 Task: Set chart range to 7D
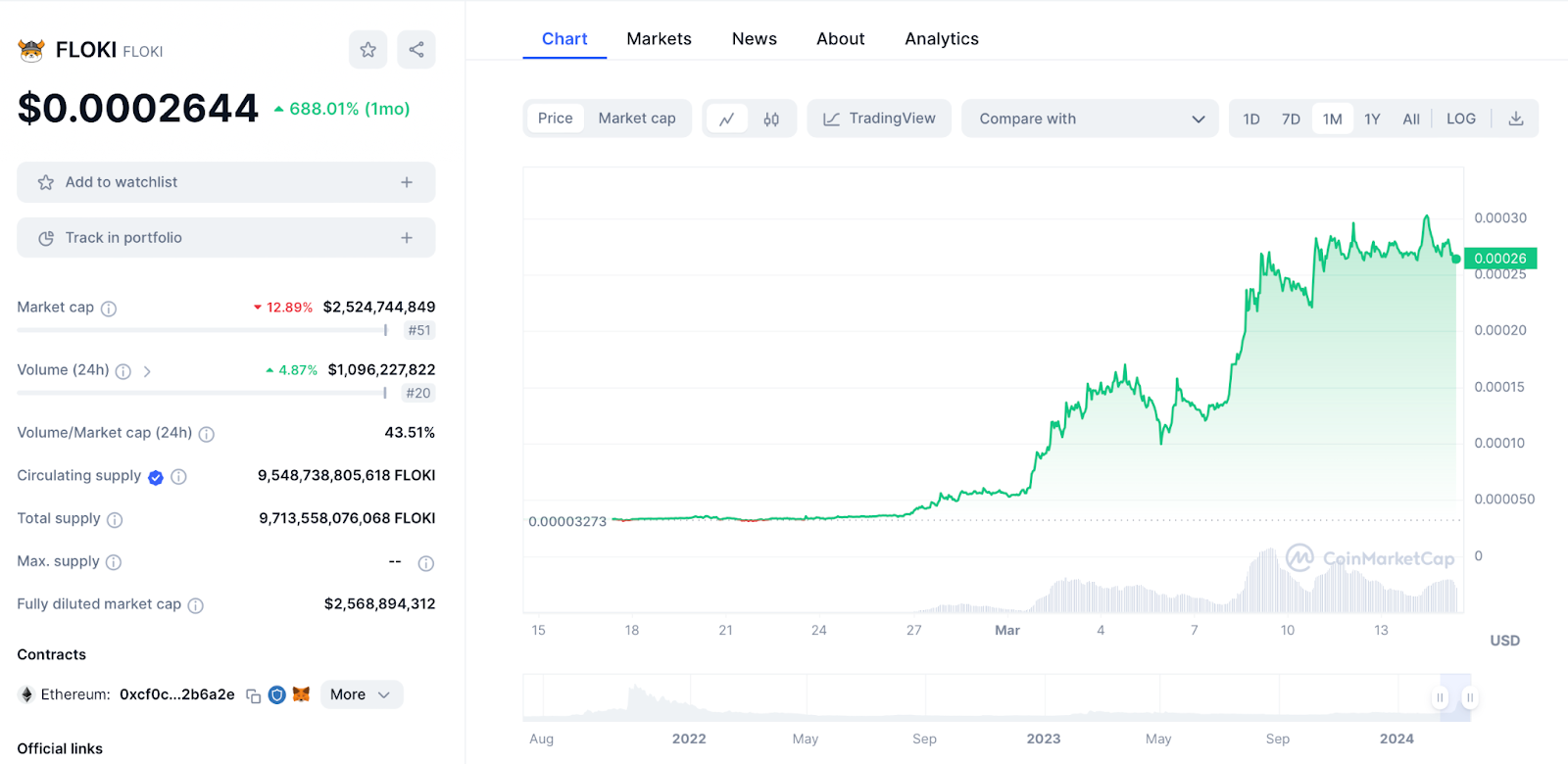pos(1291,119)
